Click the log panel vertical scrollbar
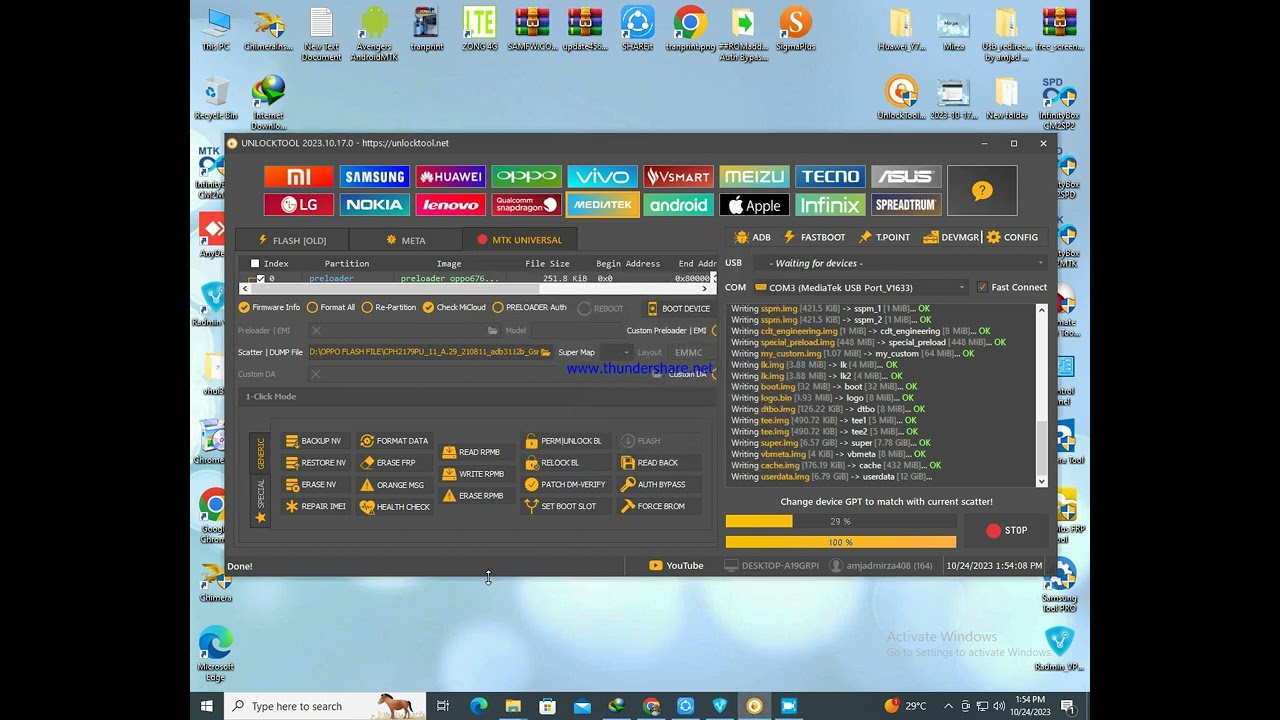1280x720 pixels. pyautogui.click(x=1041, y=396)
